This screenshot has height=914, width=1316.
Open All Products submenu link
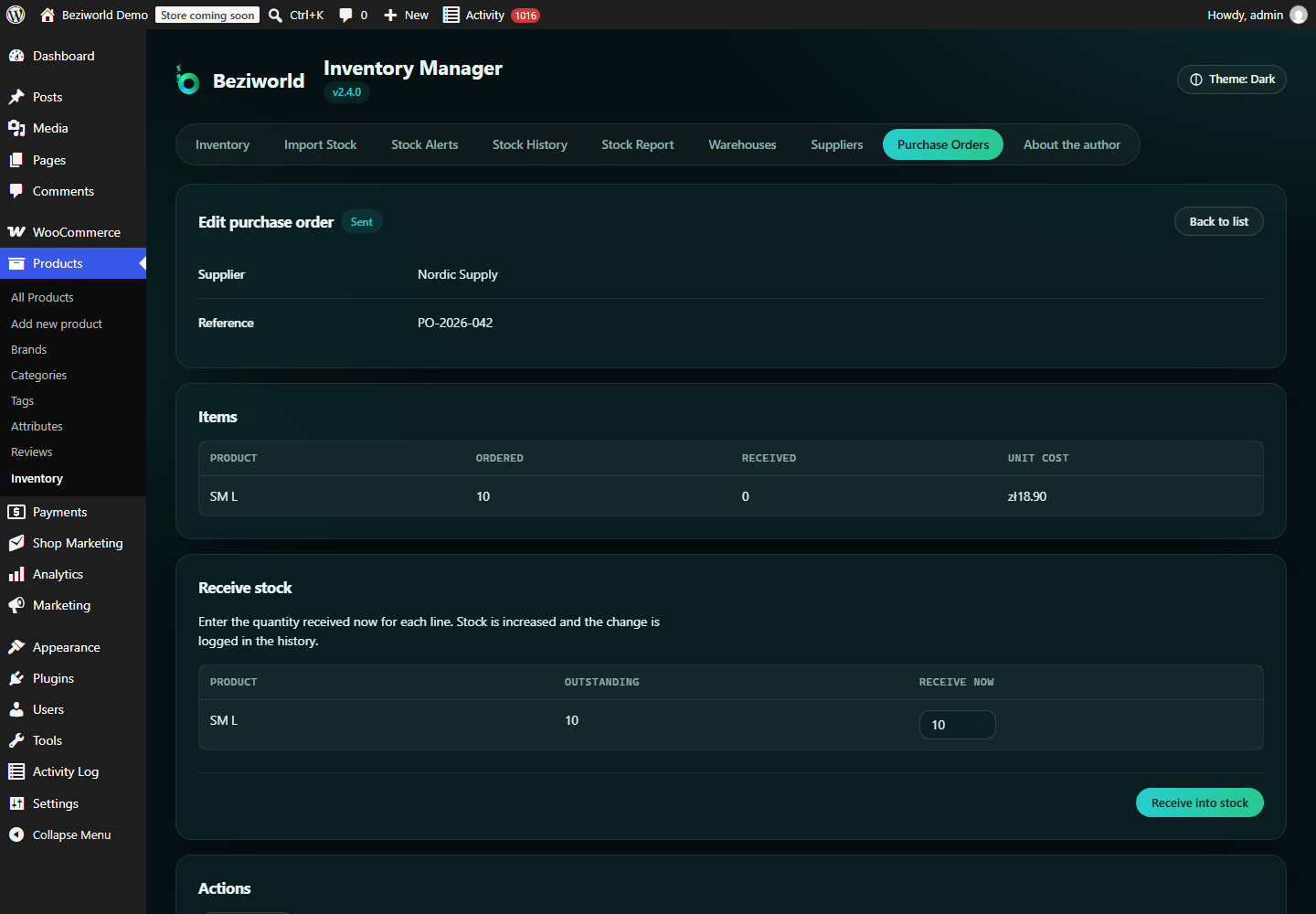[42, 297]
